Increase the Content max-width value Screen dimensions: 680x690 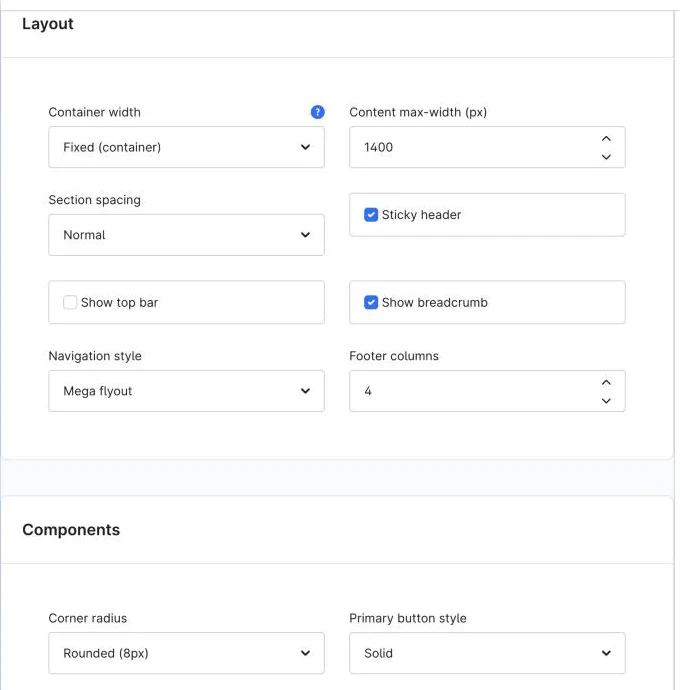[x=606, y=139]
